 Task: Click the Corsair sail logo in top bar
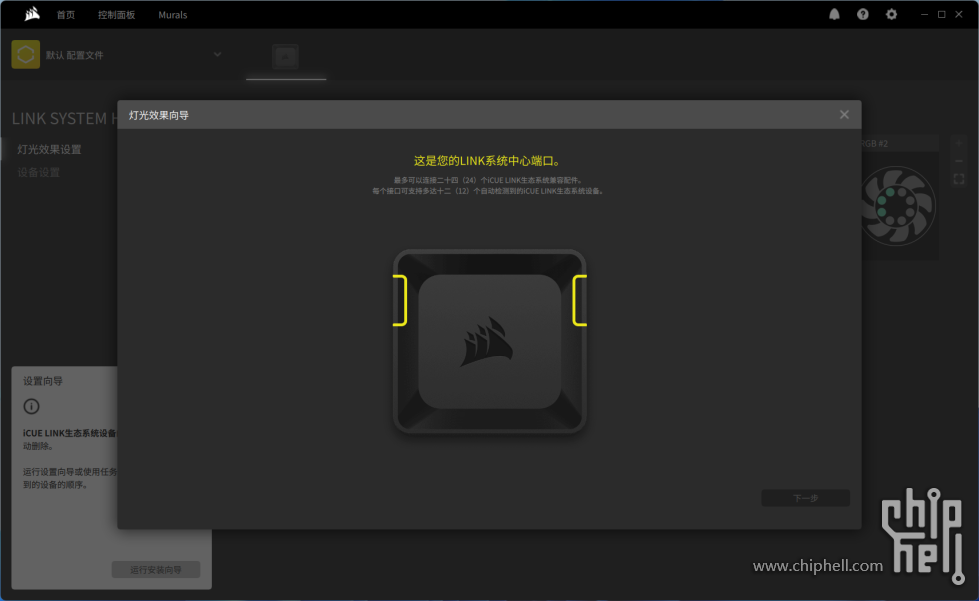(x=32, y=14)
